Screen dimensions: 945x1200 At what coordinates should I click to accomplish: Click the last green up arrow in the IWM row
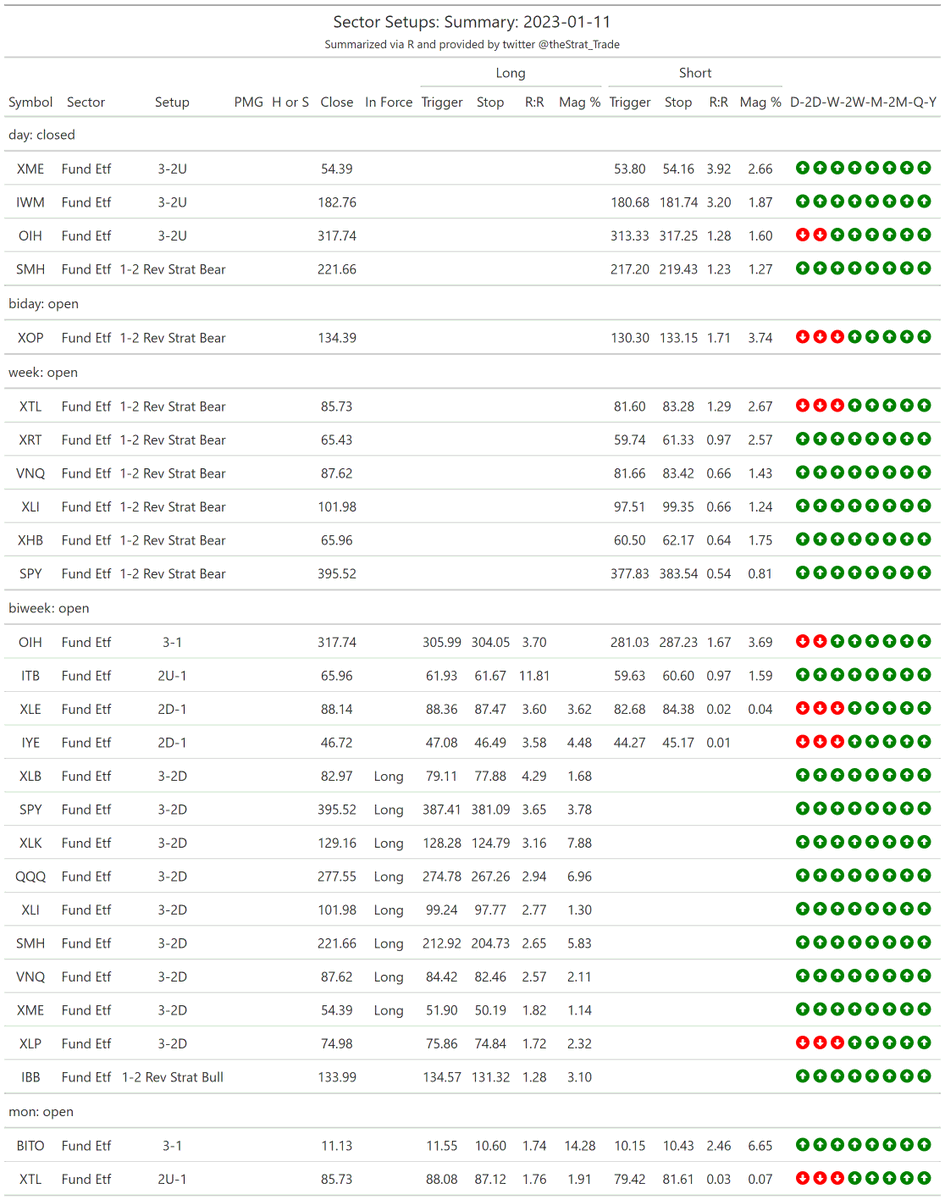tap(924, 202)
